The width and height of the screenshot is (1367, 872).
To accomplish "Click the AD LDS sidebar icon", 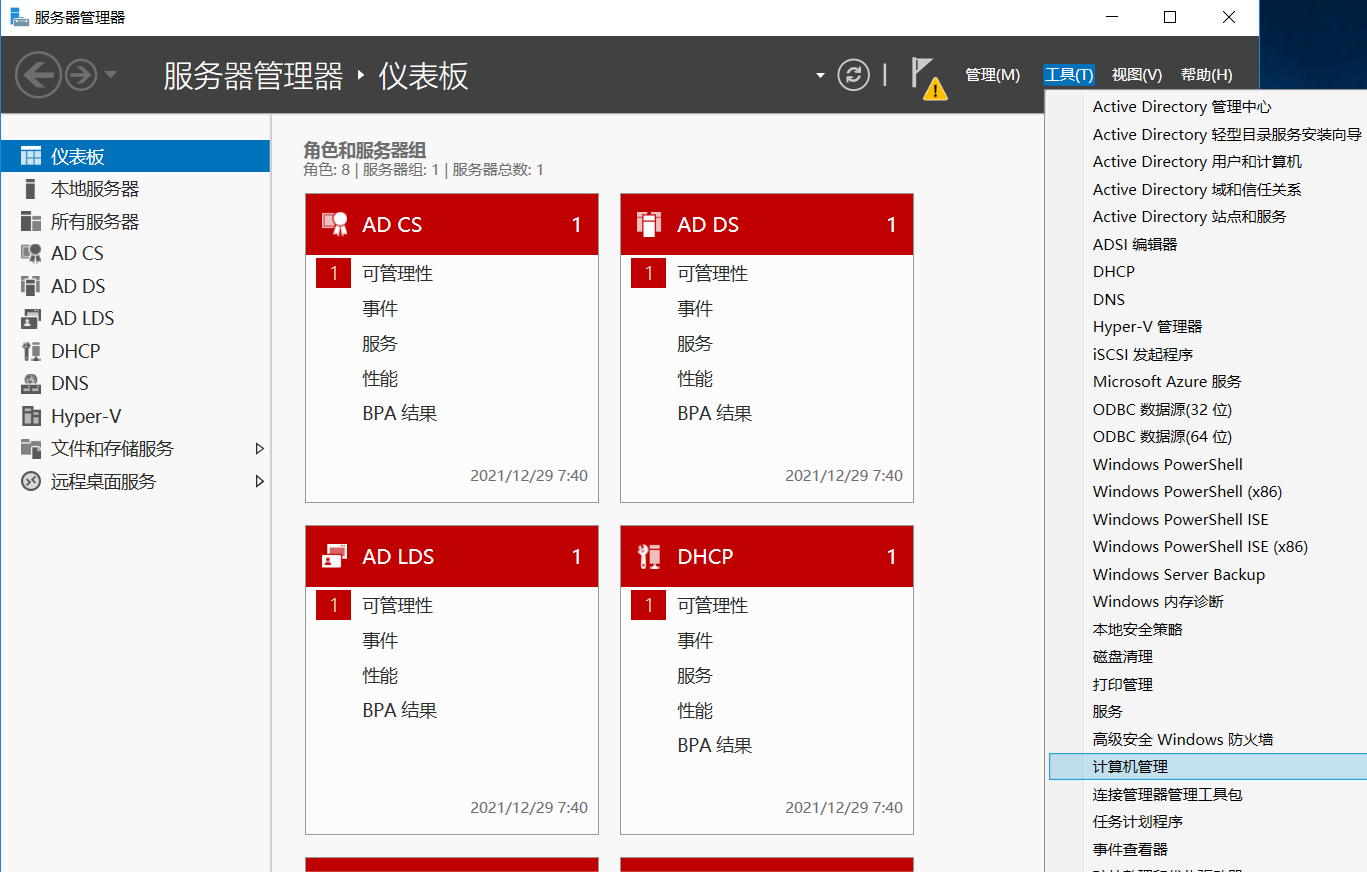I will (x=32, y=319).
